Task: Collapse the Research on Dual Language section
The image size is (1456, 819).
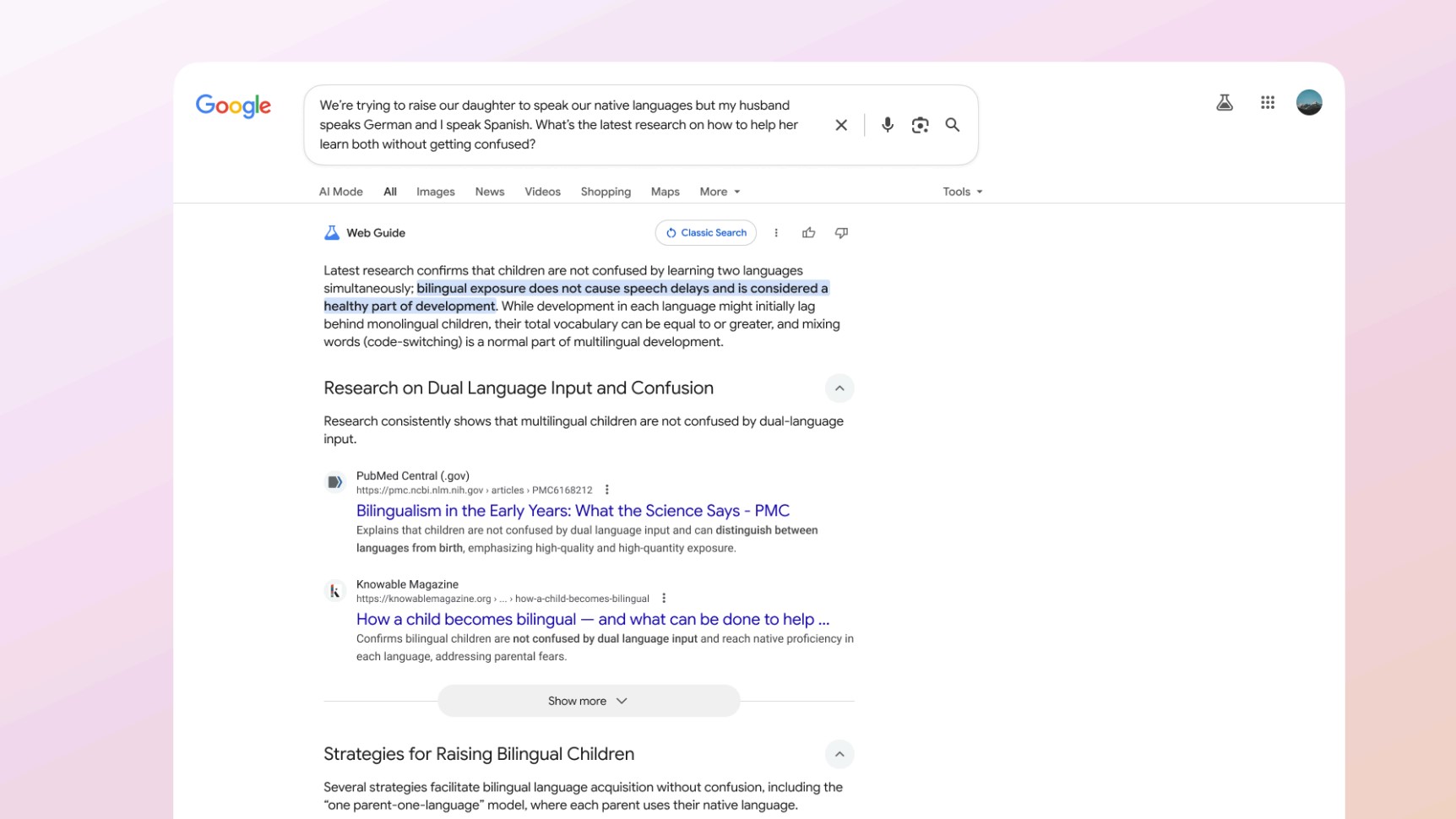Action: coord(839,388)
